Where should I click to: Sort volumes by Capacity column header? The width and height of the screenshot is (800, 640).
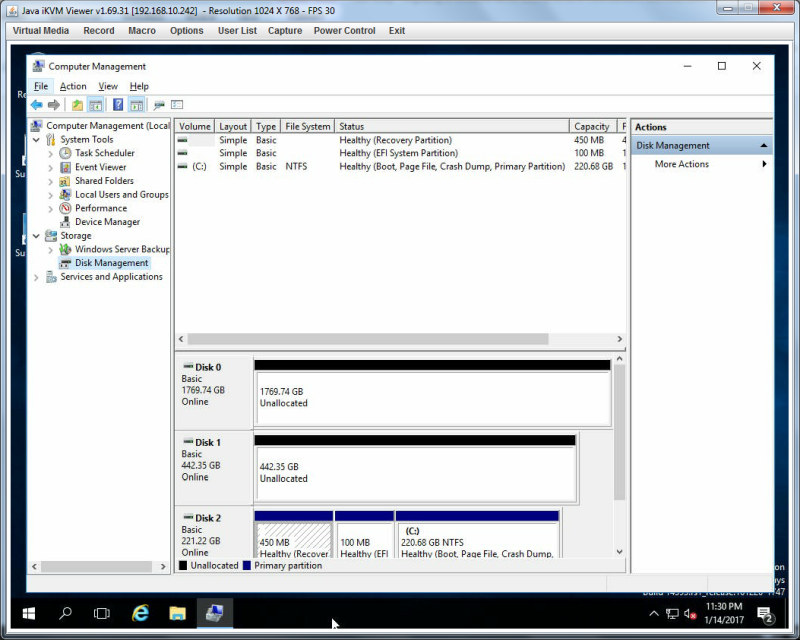tap(592, 127)
